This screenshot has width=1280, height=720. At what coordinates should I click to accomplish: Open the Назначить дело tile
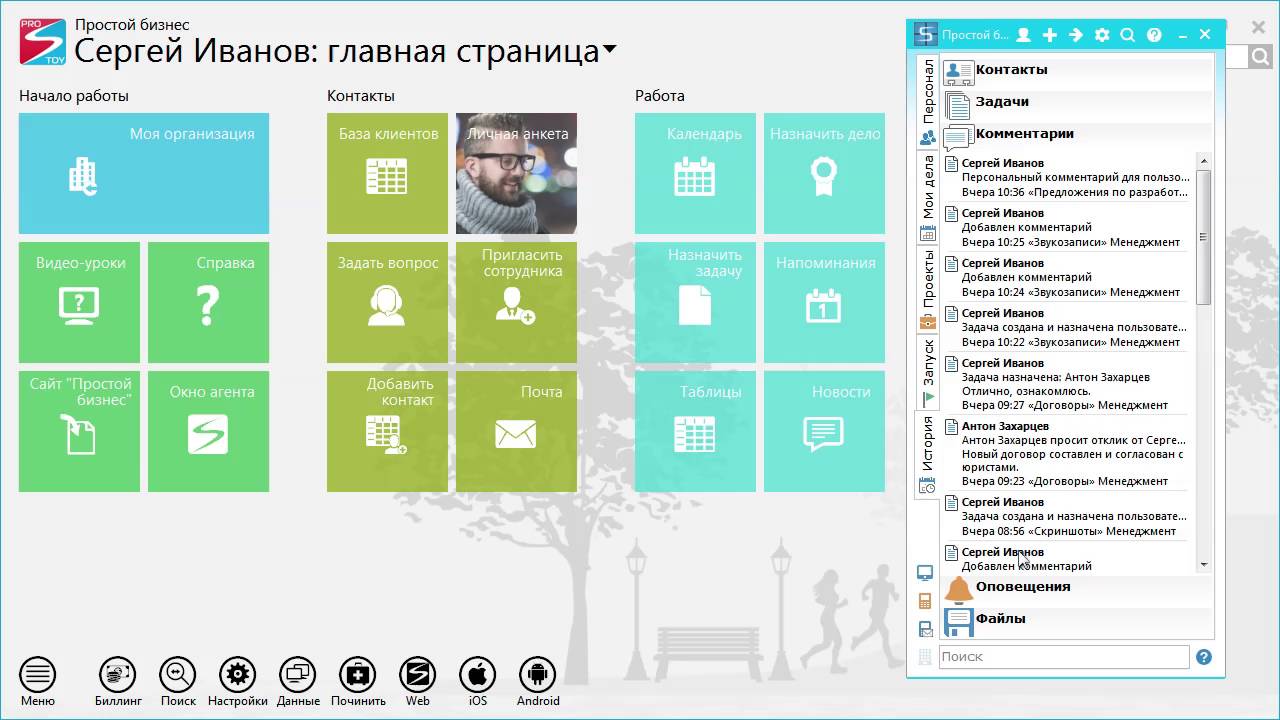(824, 173)
